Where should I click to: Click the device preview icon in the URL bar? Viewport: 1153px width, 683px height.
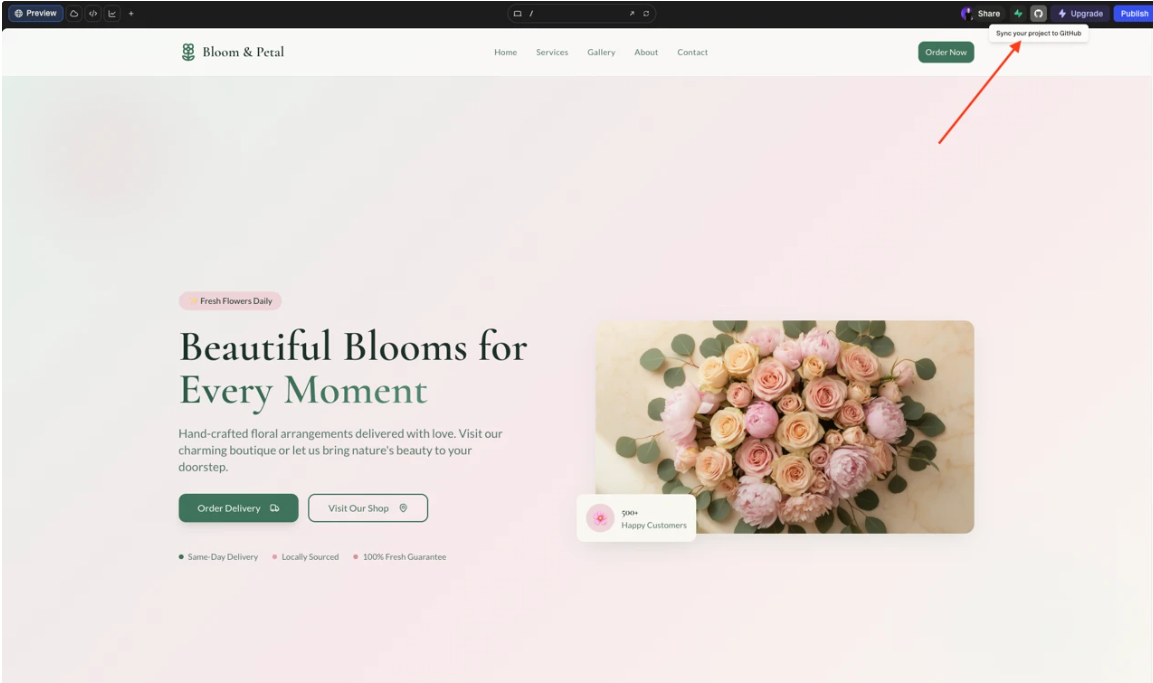pos(517,14)
